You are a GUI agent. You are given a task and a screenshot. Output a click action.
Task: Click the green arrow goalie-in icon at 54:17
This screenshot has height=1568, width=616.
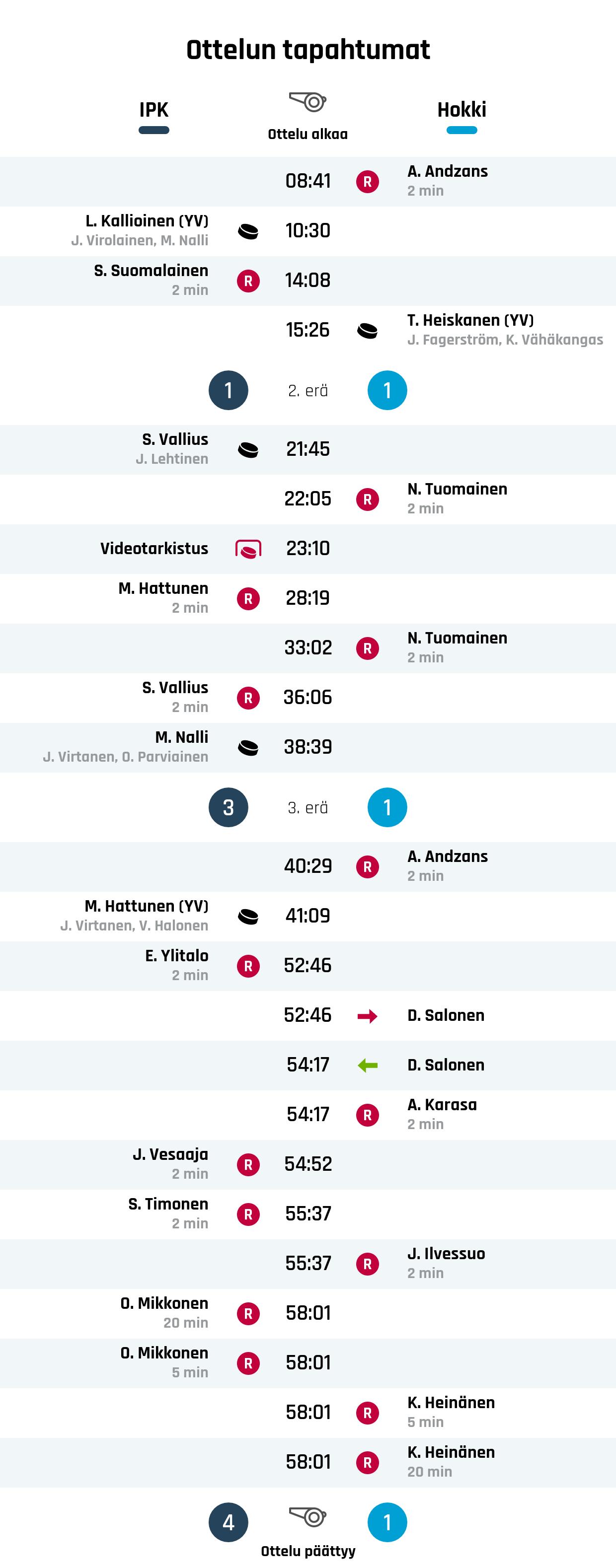368,1065
